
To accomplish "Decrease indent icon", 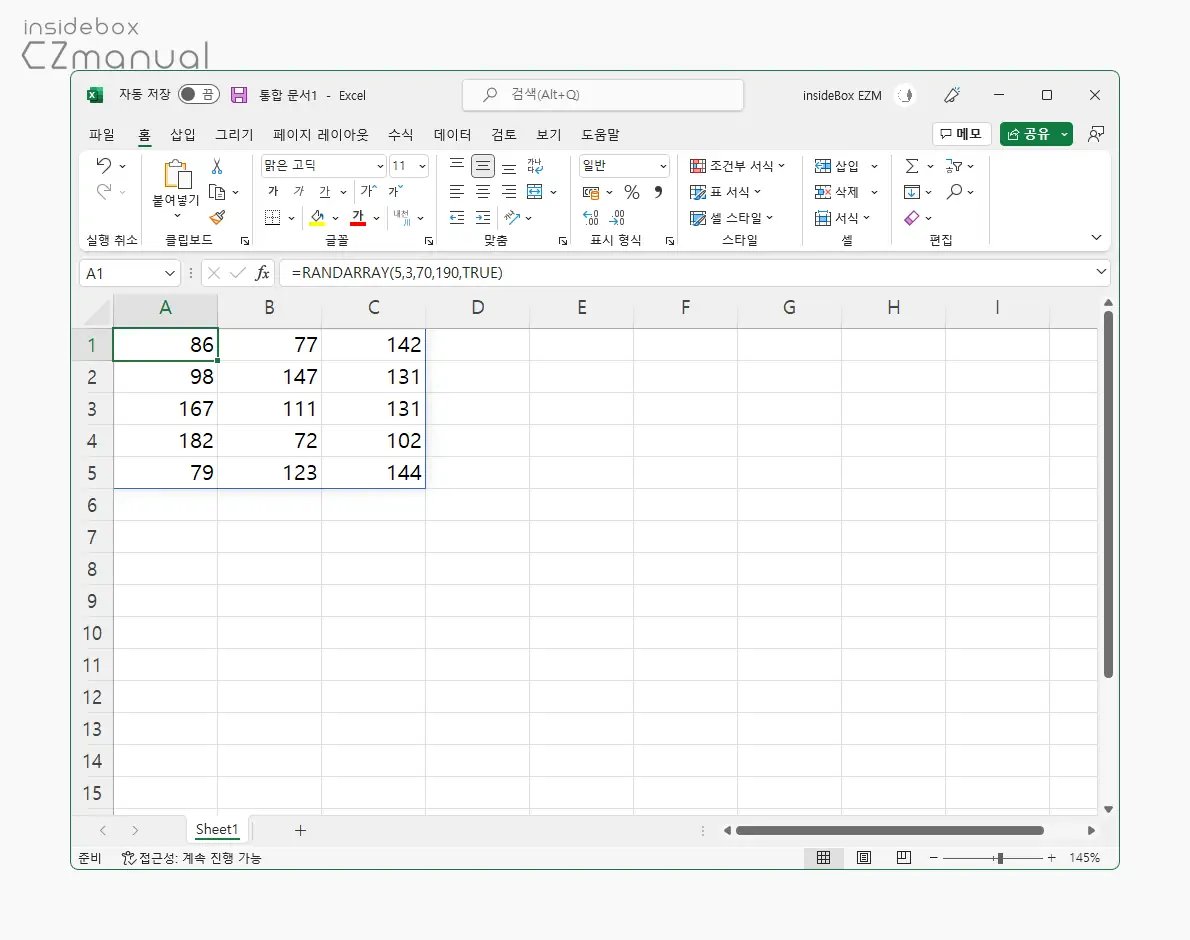I will point(457,218).
